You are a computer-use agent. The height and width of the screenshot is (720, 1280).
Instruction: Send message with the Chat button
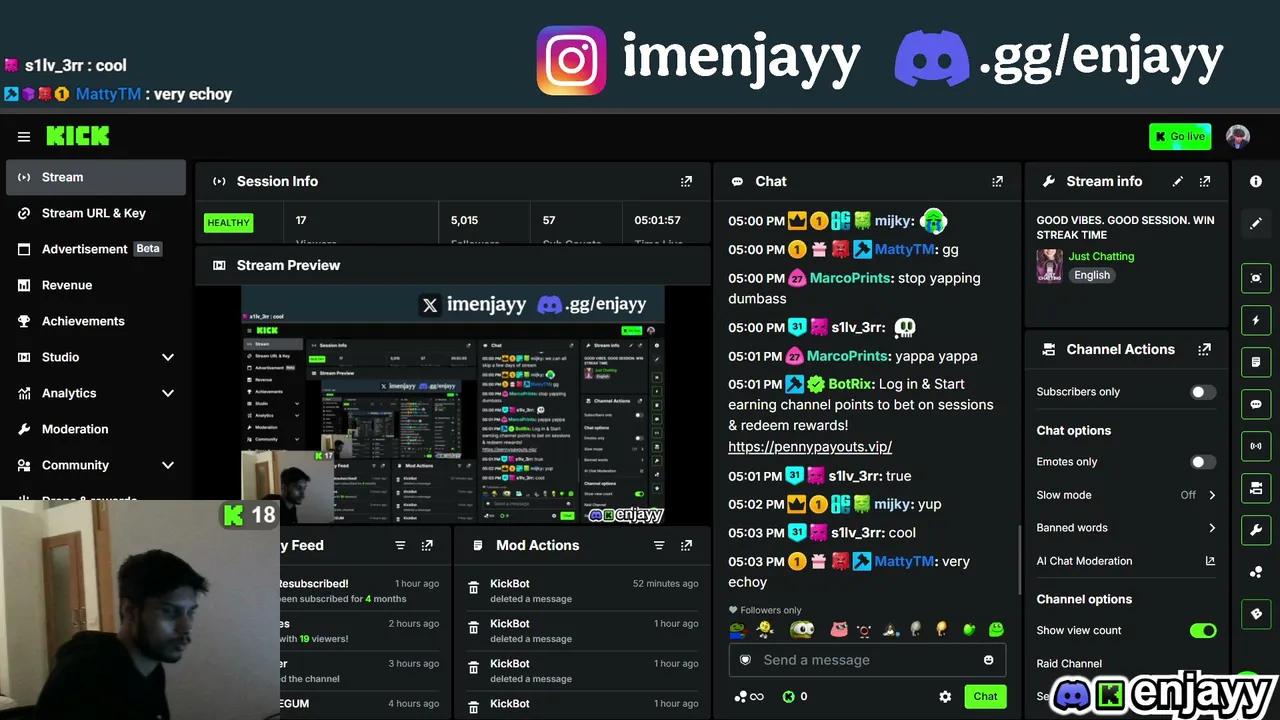click(x=985, y=696)
